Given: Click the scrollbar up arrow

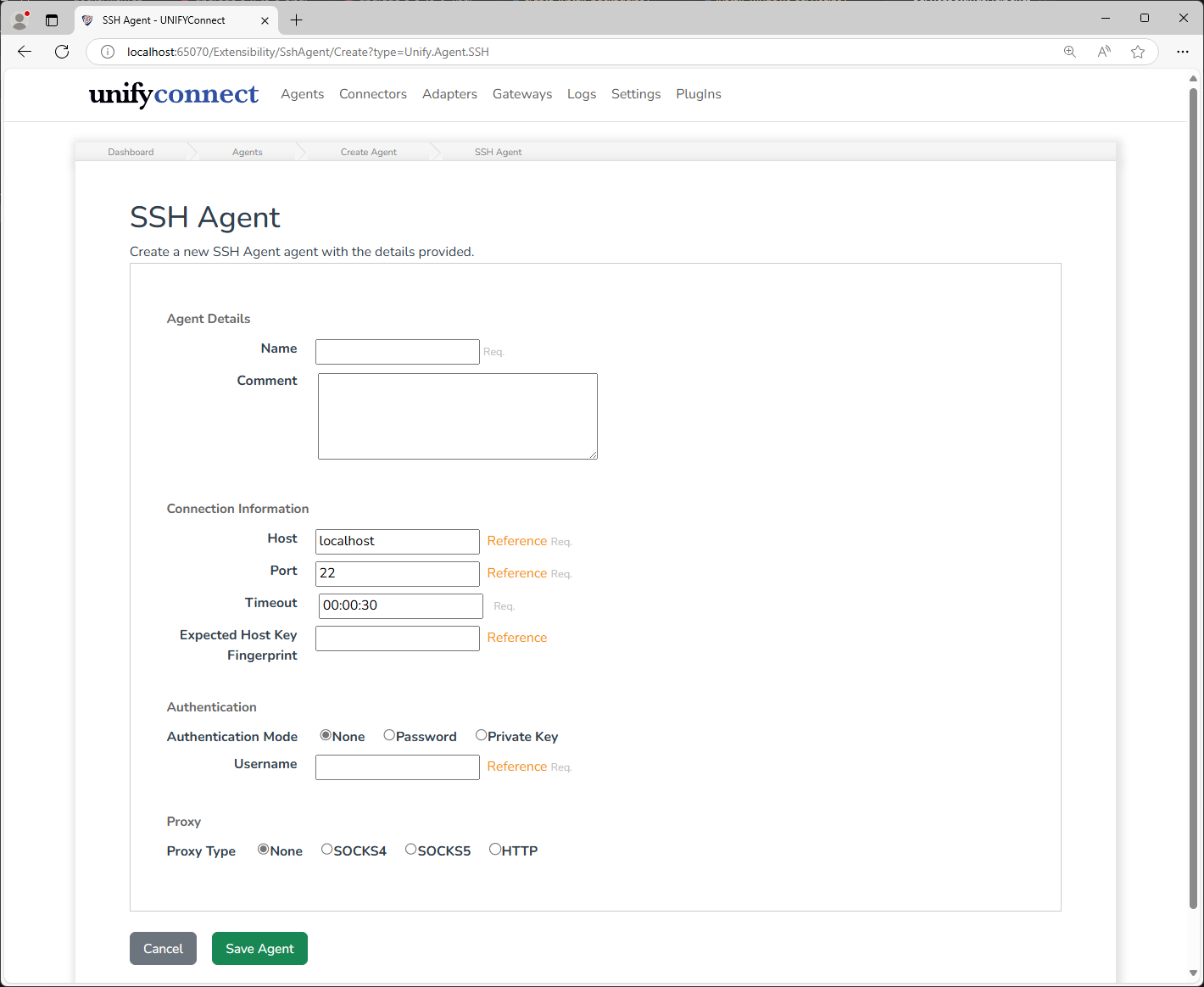Looking at the screenshot, I should [1193, 78].
